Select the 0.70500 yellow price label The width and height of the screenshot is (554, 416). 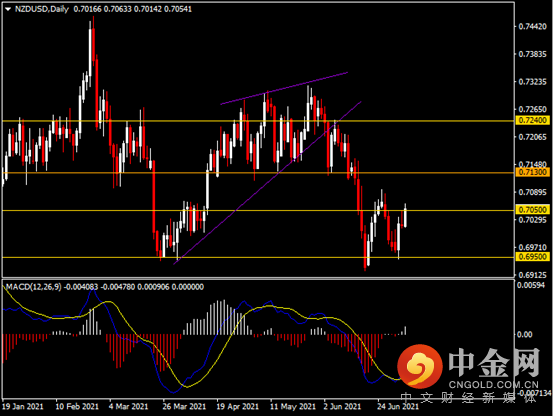(x=532, y=210)
